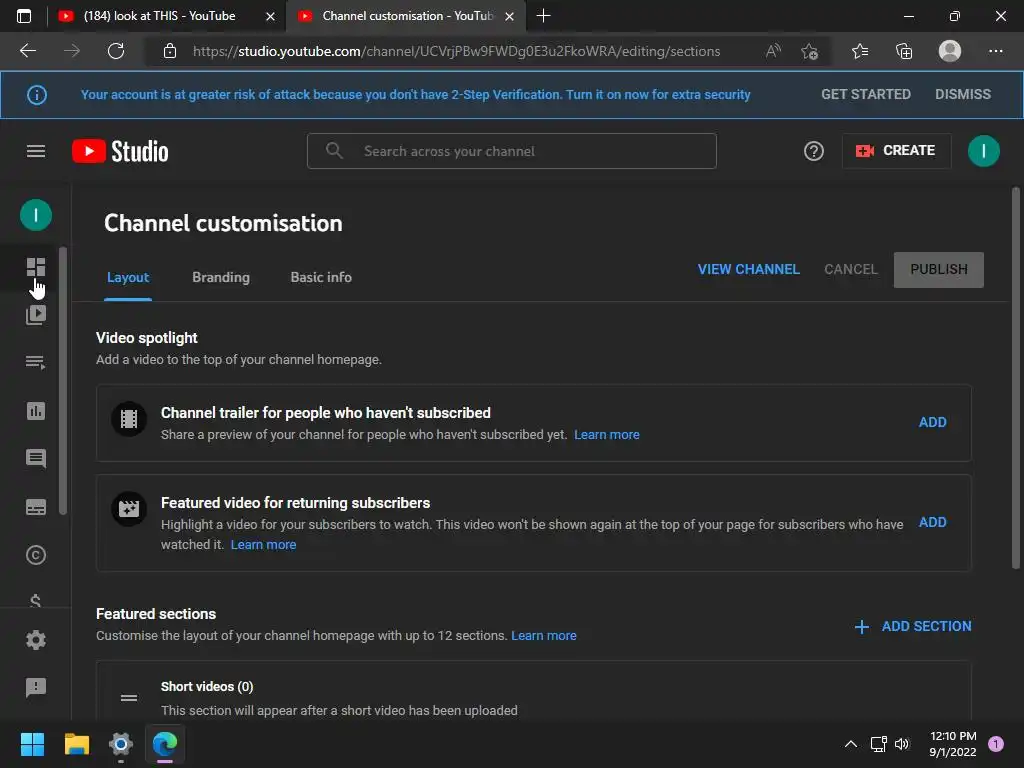Open Learn more for featured sections
1024x768 pixels.
click(x=543, y=636)
